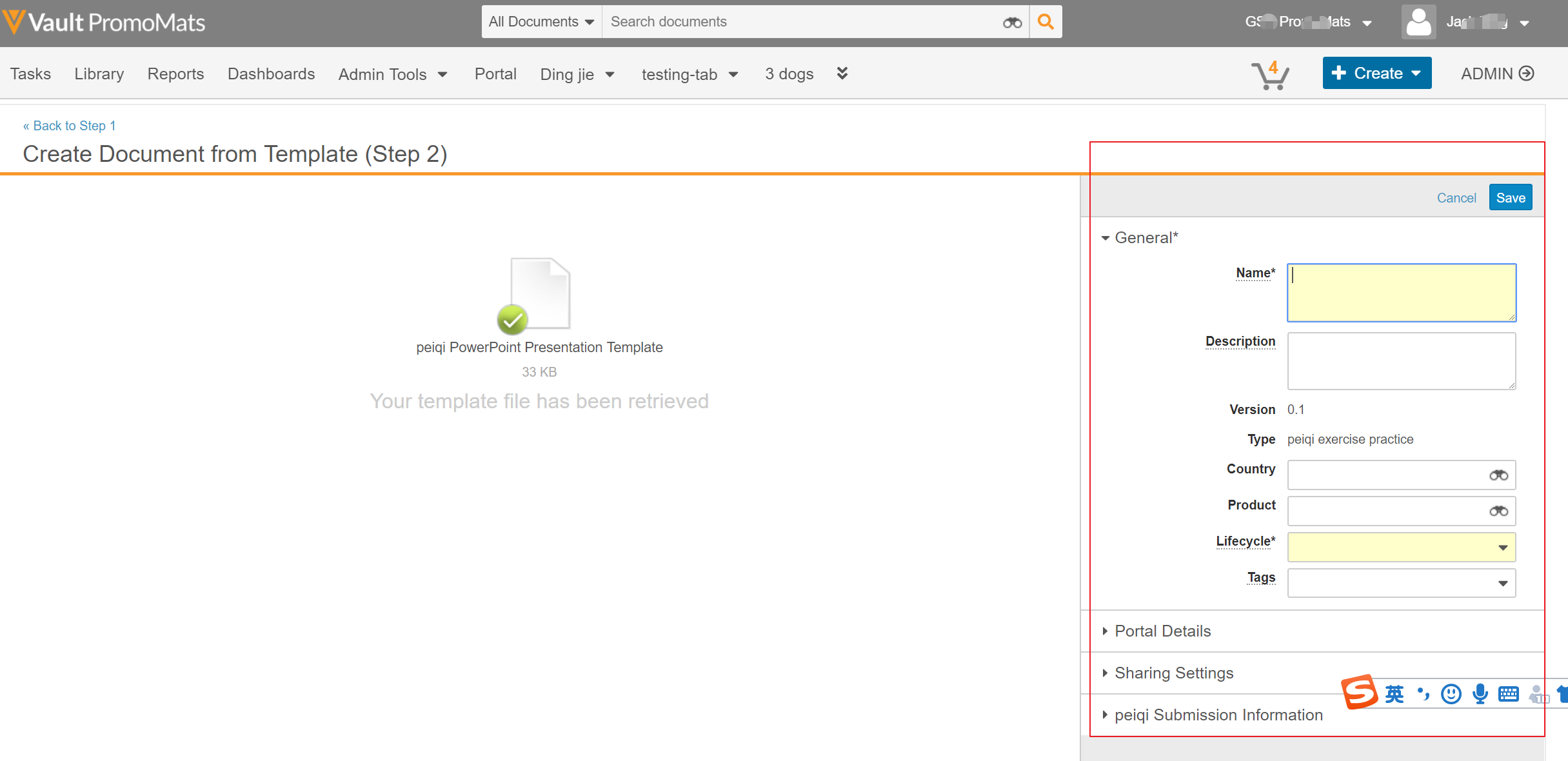Screen dimensions: 1568x761
Task: Open the All Documents filter dropdown
Action: click(541, 22)
